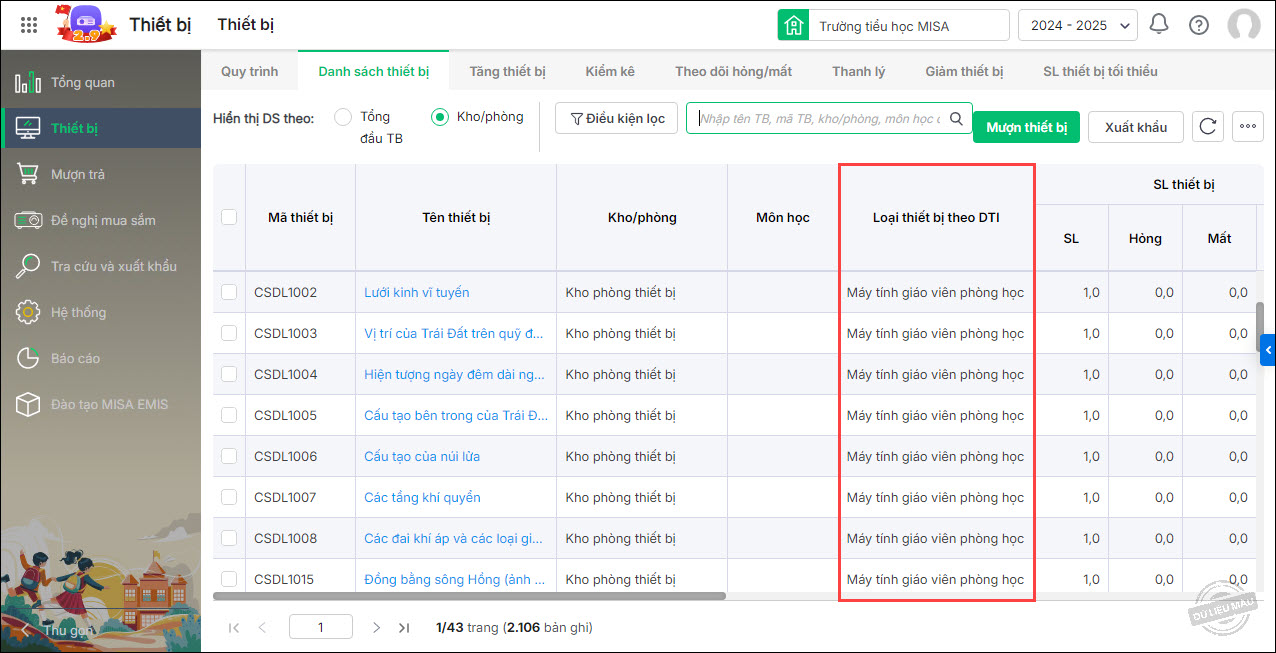Expand the blue side panel arrow
Screen dimensions: 1276x653
pyautogui.click(x=1268, y=349)
